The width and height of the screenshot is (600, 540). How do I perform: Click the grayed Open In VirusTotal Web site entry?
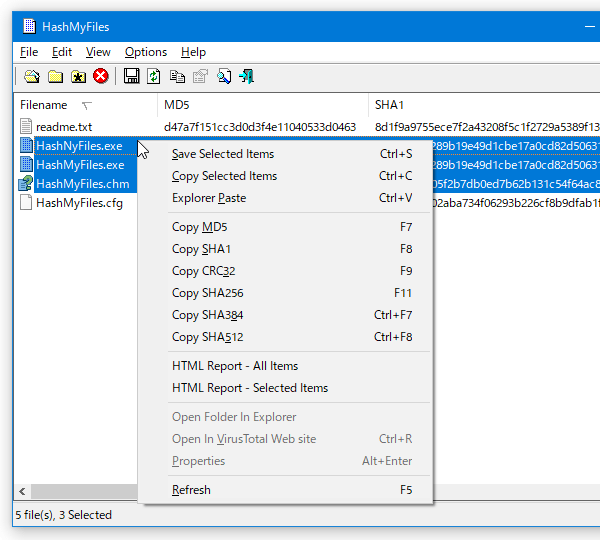(285, 439)
